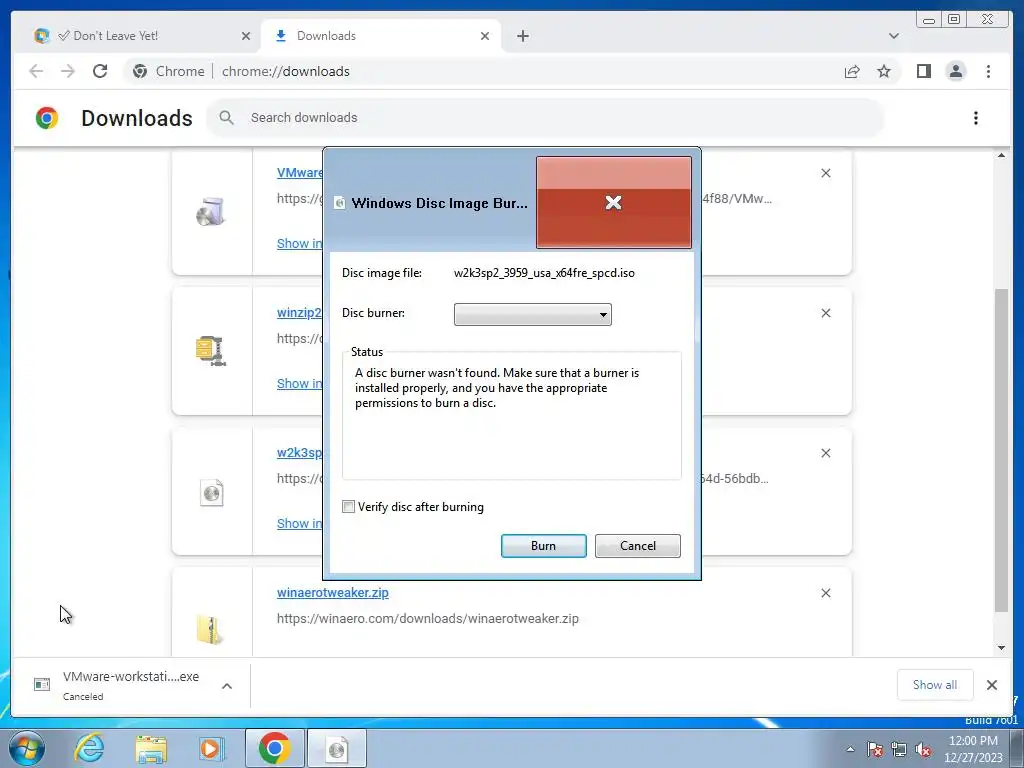
Task: Open the Windows Start menu
Action: [26, 748]
